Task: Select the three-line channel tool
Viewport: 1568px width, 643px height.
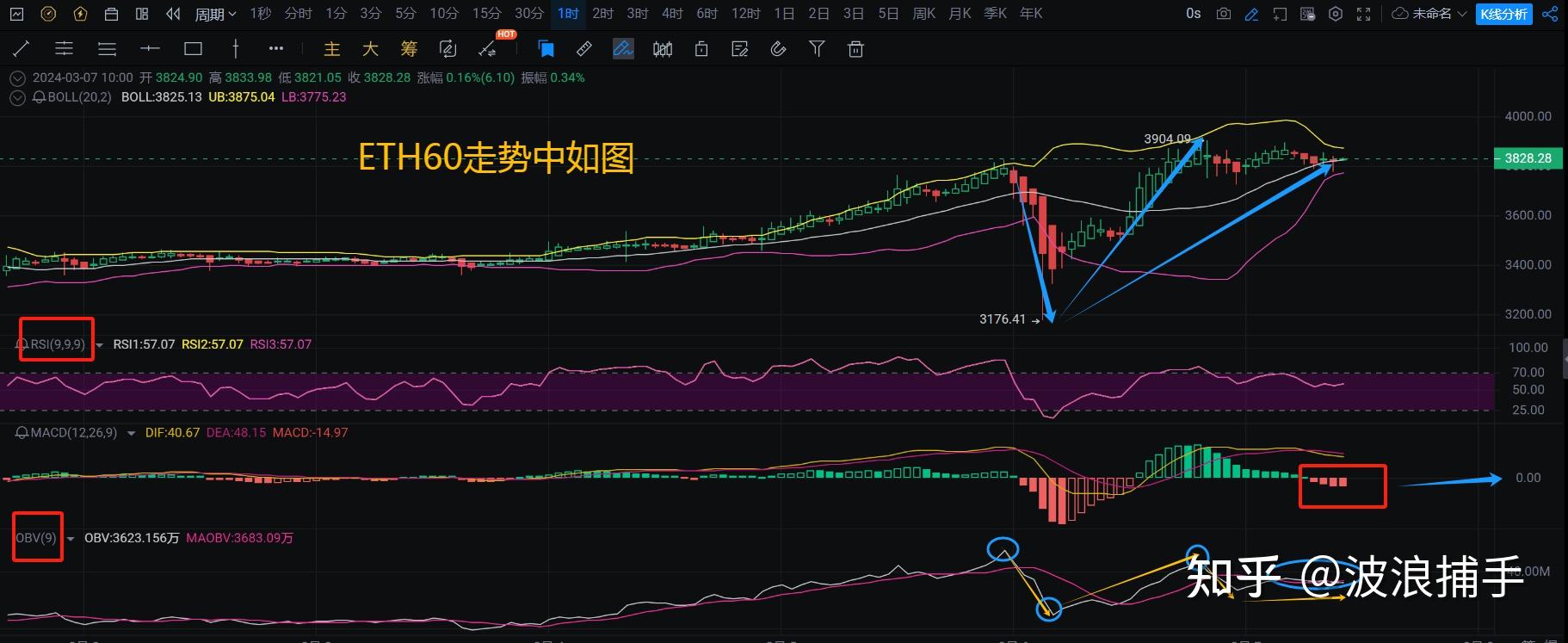Action: click(x=107, y=49)
